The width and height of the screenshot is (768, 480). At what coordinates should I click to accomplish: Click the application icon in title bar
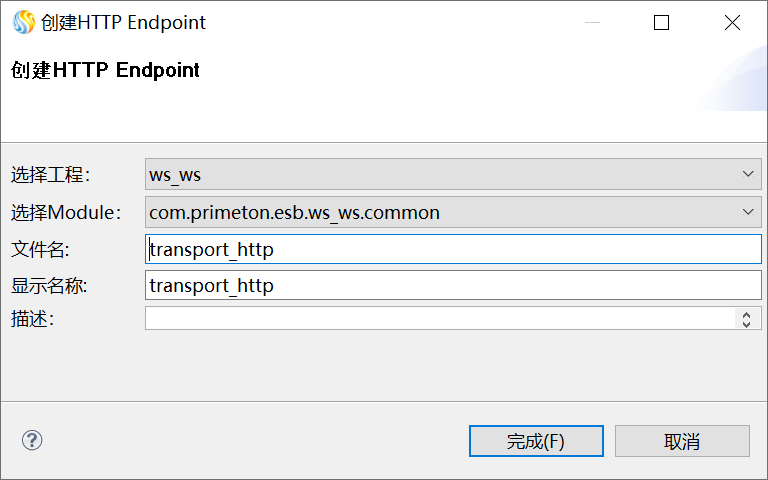click(22, 22)
